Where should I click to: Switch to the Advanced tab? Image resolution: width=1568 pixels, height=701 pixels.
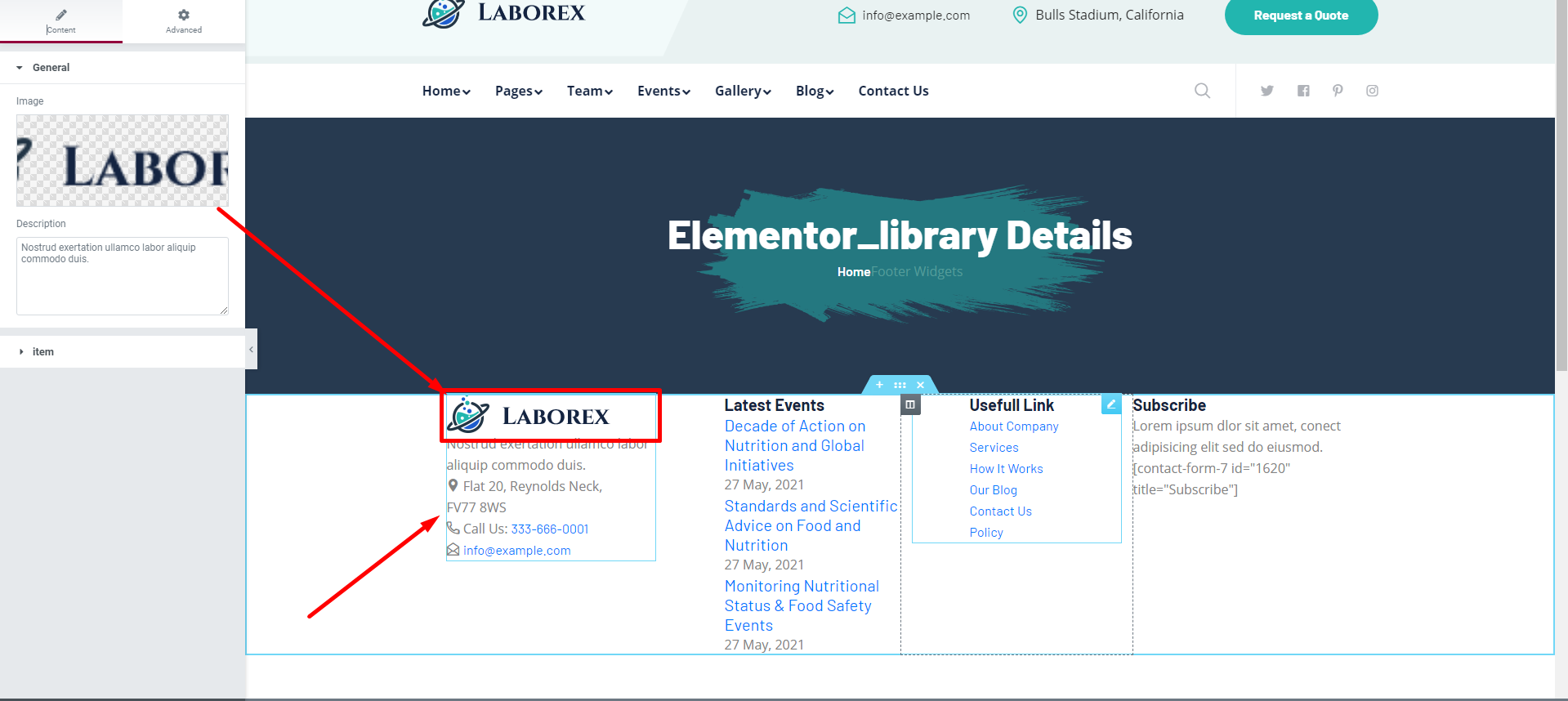pyautogui.click(x=184, y=21)
